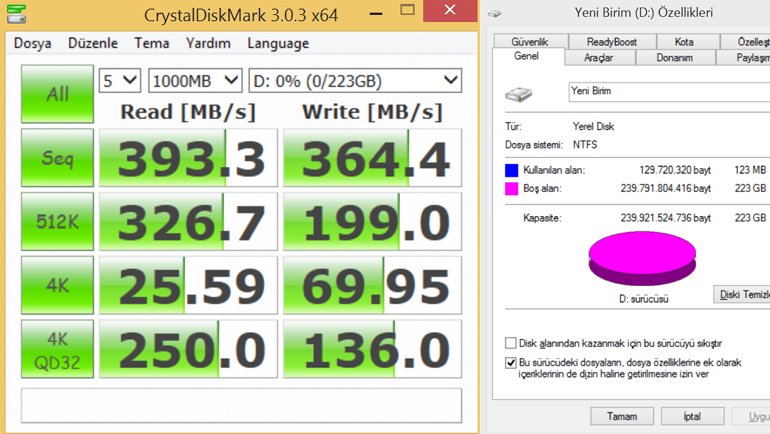Expand the 1000MB test size dropdown
This screenshot has width=770, height=434.
(195, 80)
